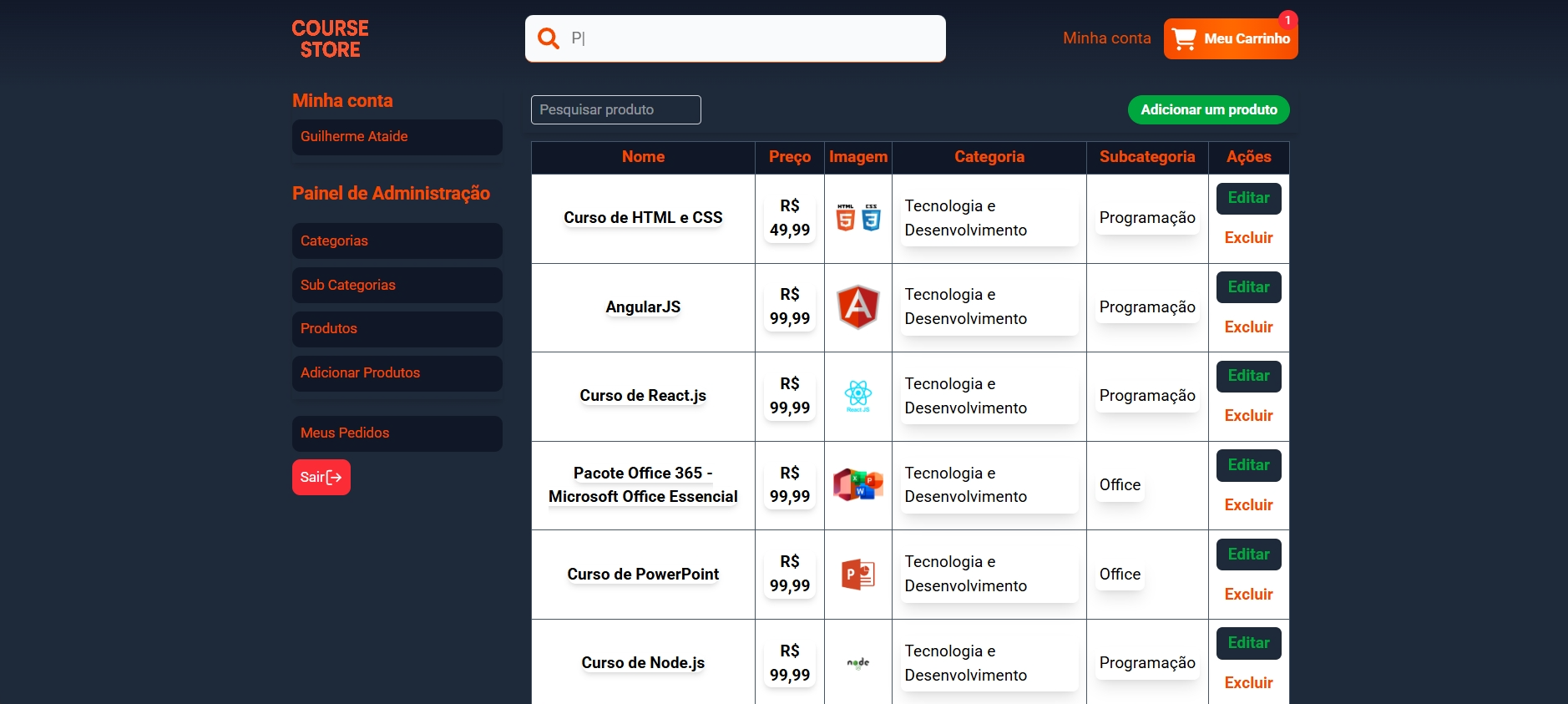
Task: View Meus Pedidos in the sidebar
Action: click(x=397, y=433)
